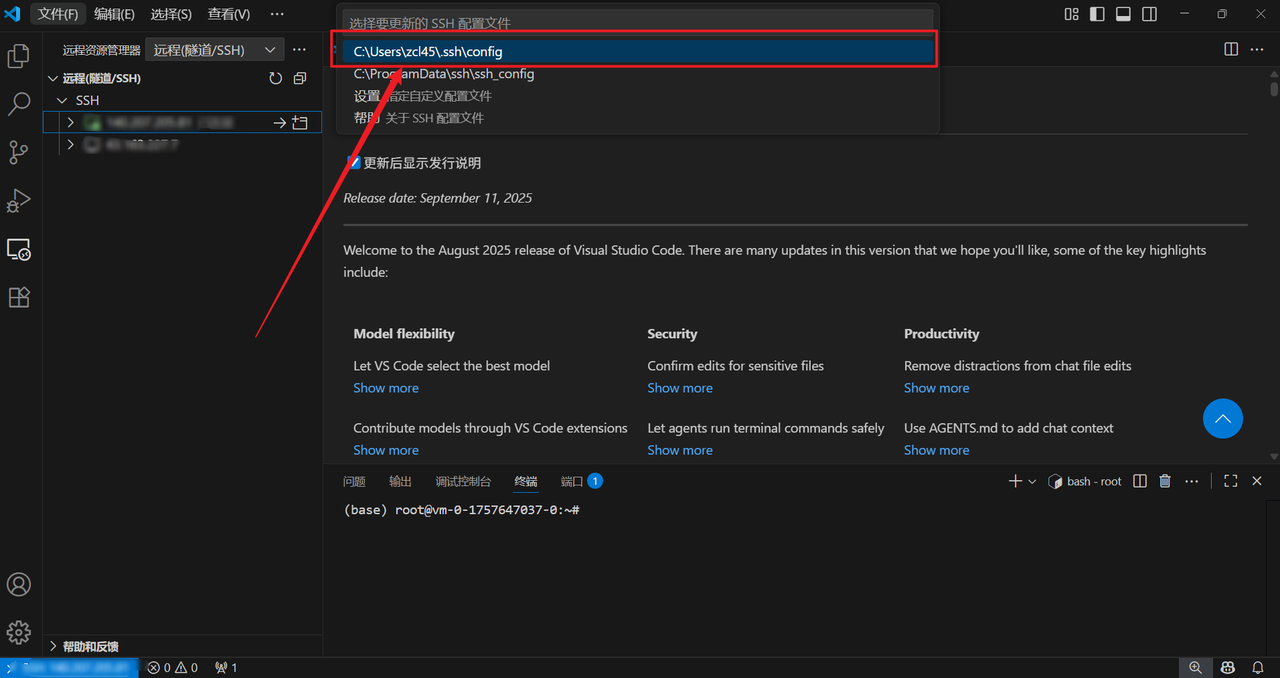1280x678 pixels.
Task: Maximize the terminal panel size
Action: coord(1231,481)
